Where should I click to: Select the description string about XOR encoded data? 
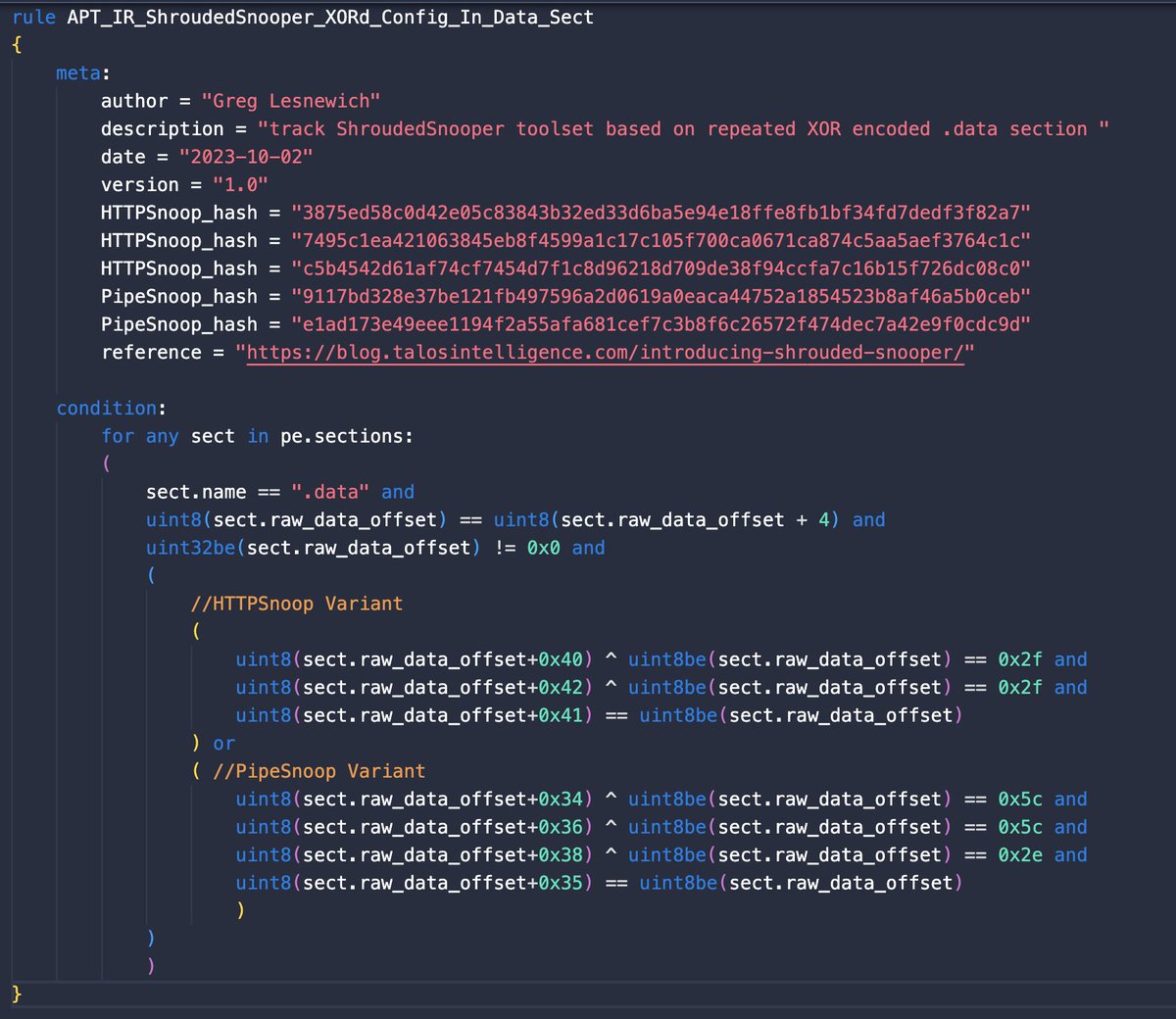point(686,128)
